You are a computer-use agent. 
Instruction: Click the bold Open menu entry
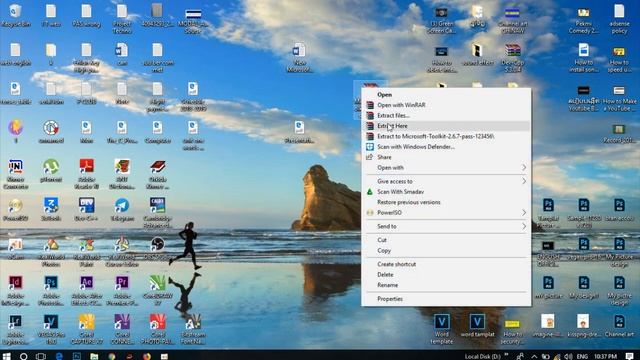click(446, 95)
